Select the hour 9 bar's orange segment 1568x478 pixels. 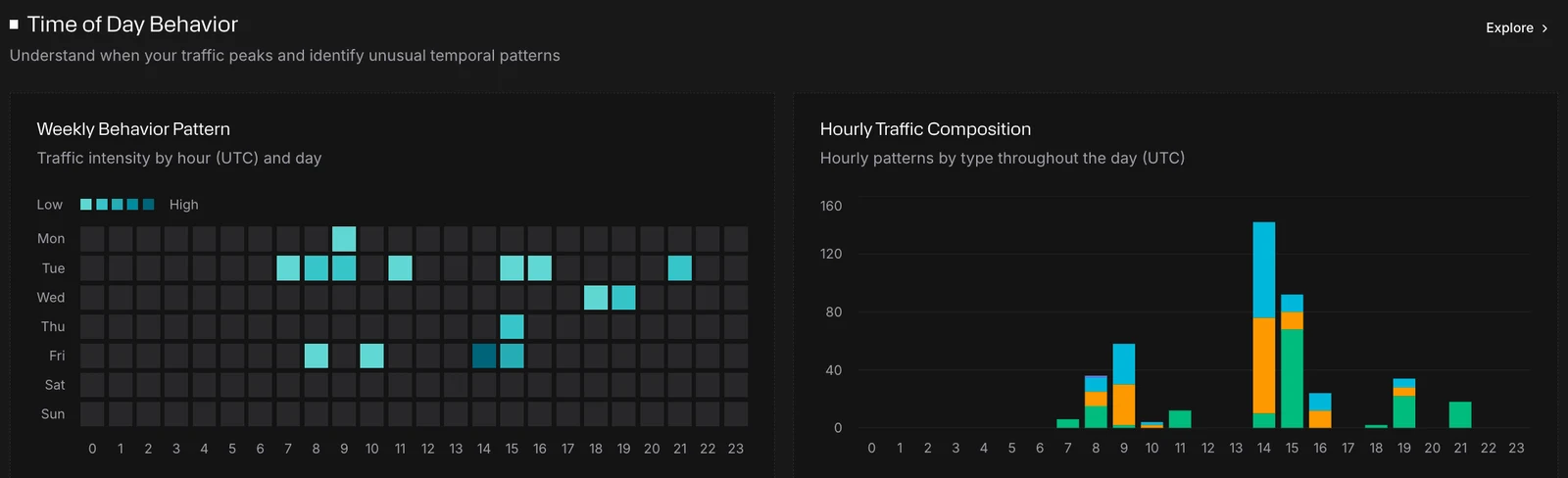(1124, 405)
